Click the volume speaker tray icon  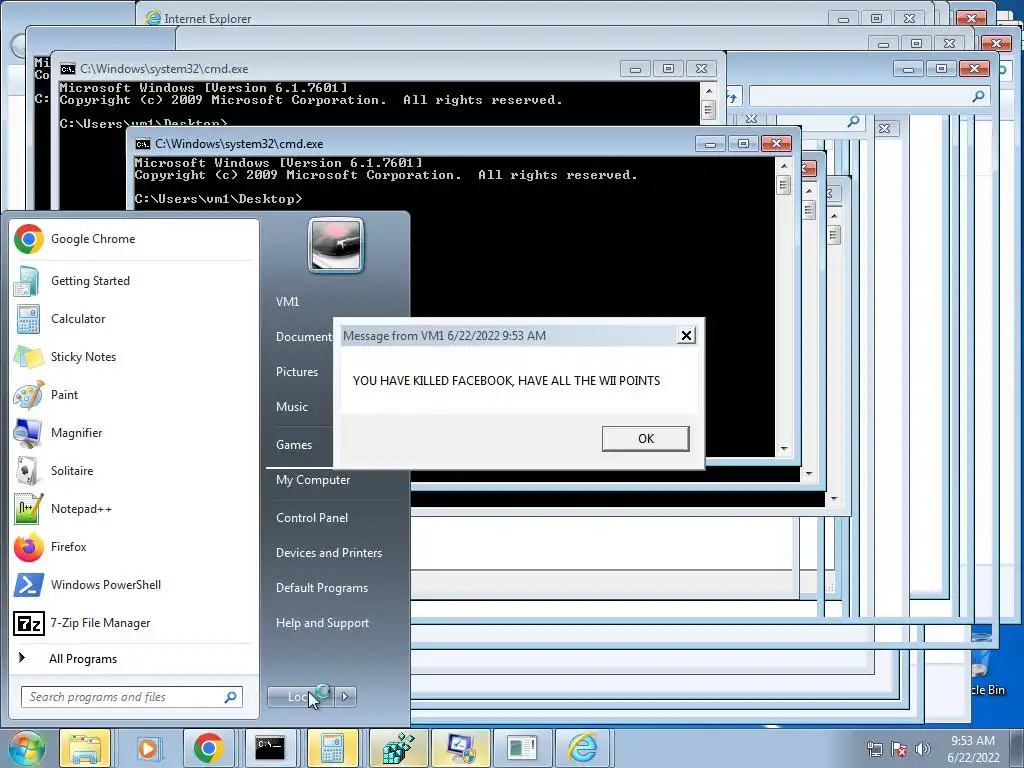tap(922, 749)
